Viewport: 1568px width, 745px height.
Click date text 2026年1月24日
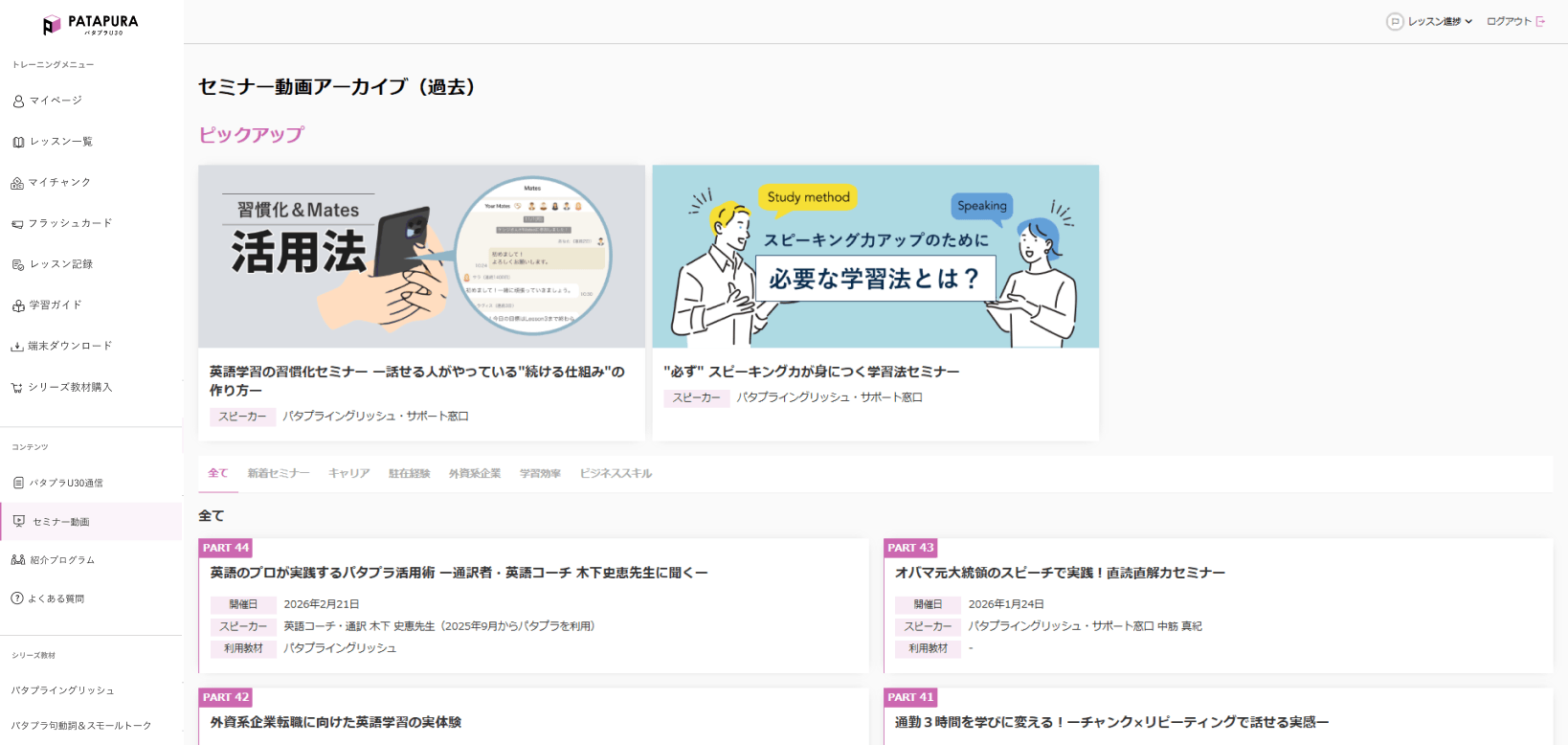[x=1006, y=604]
